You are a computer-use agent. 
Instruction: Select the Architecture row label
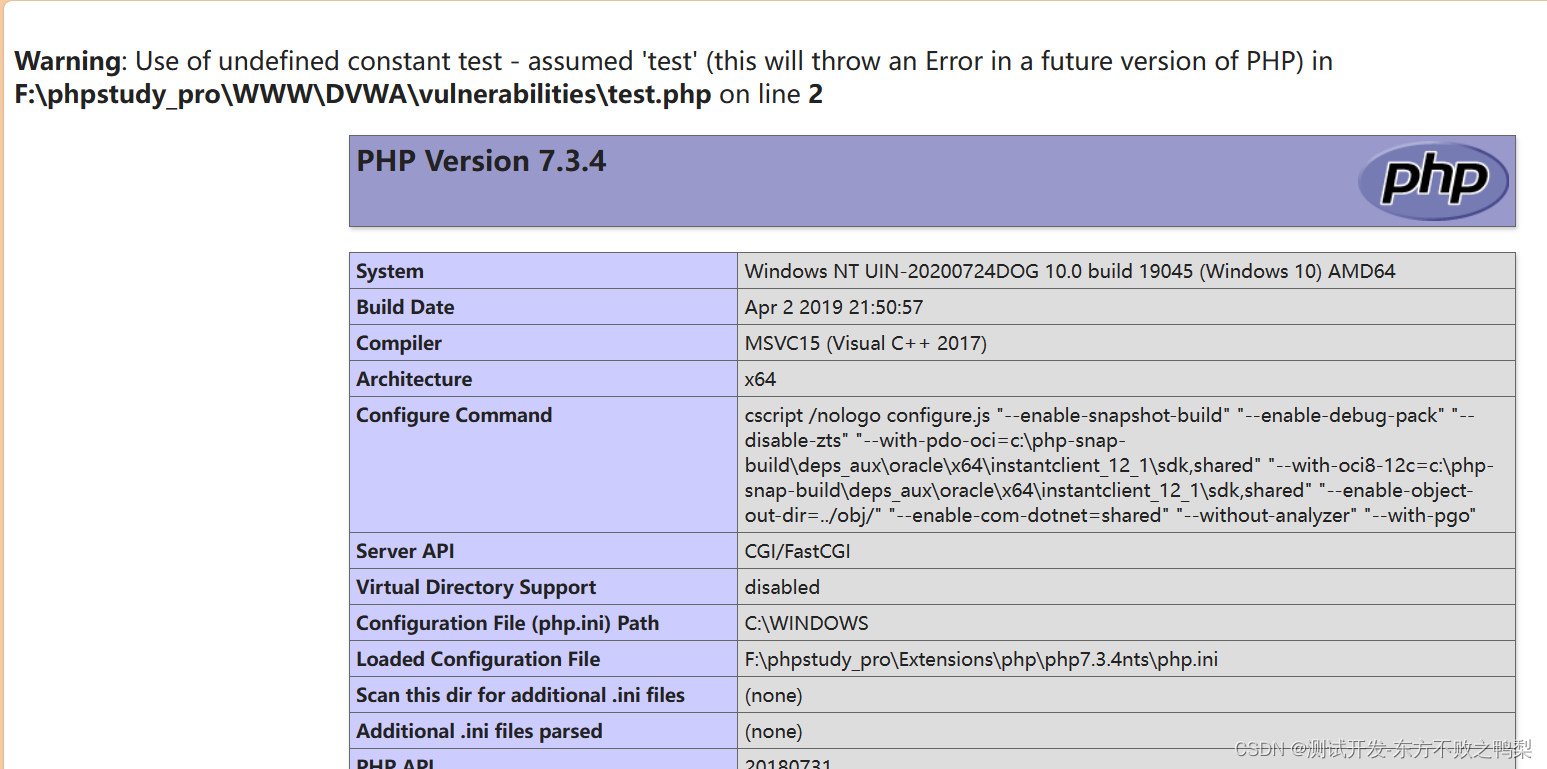pyautogui.click(x=414, y=379)
